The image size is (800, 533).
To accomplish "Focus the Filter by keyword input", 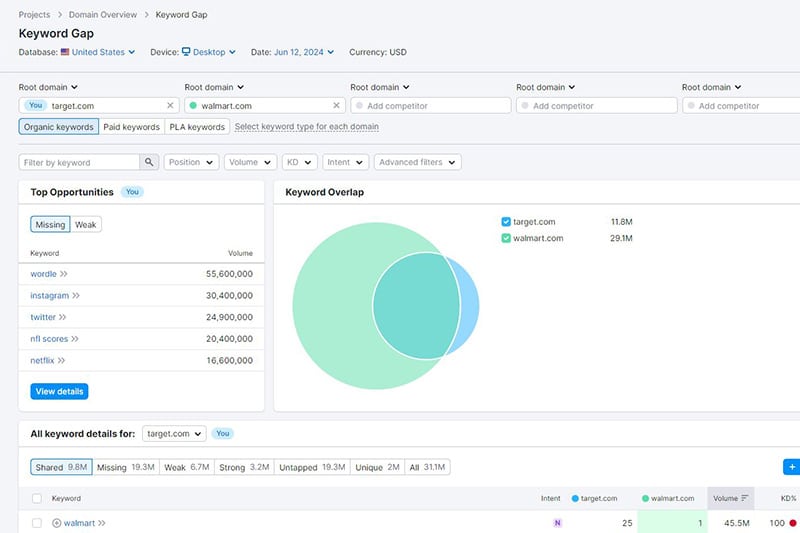I will click(79, 162).
